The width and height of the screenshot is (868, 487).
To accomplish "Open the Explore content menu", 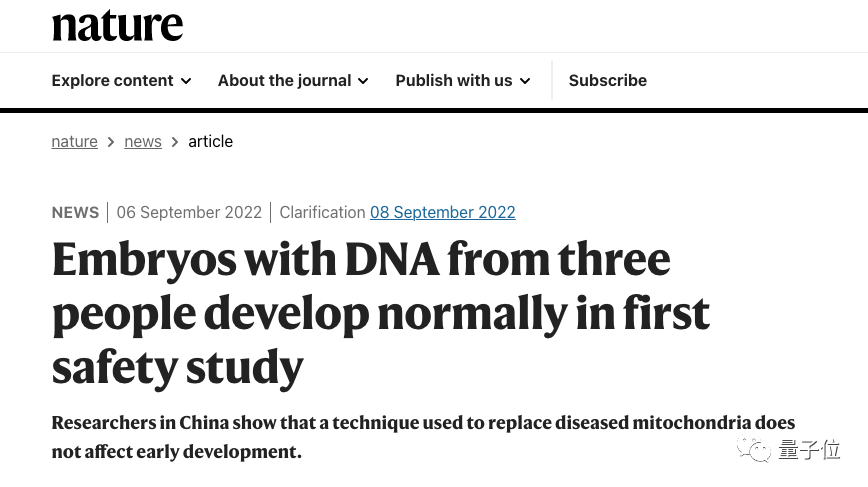I will coord(112,80).
